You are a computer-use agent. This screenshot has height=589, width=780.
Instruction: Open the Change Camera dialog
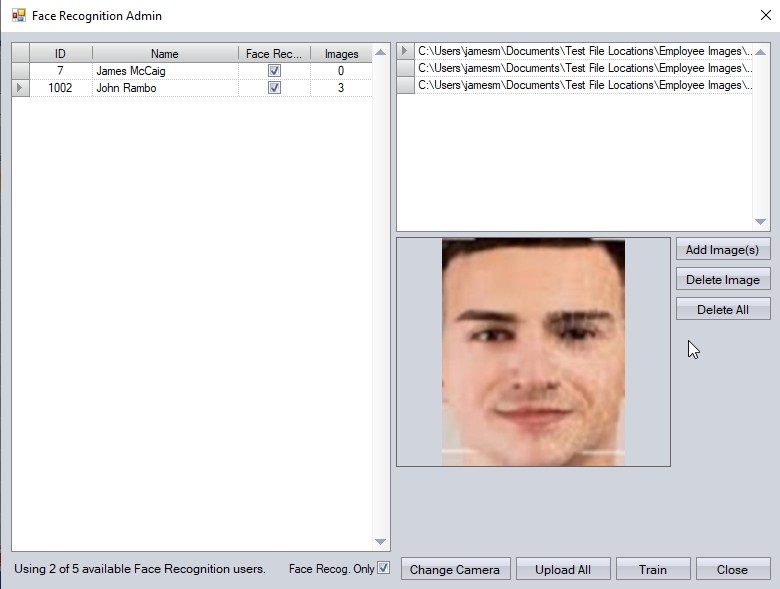click(x=455, y=570)
